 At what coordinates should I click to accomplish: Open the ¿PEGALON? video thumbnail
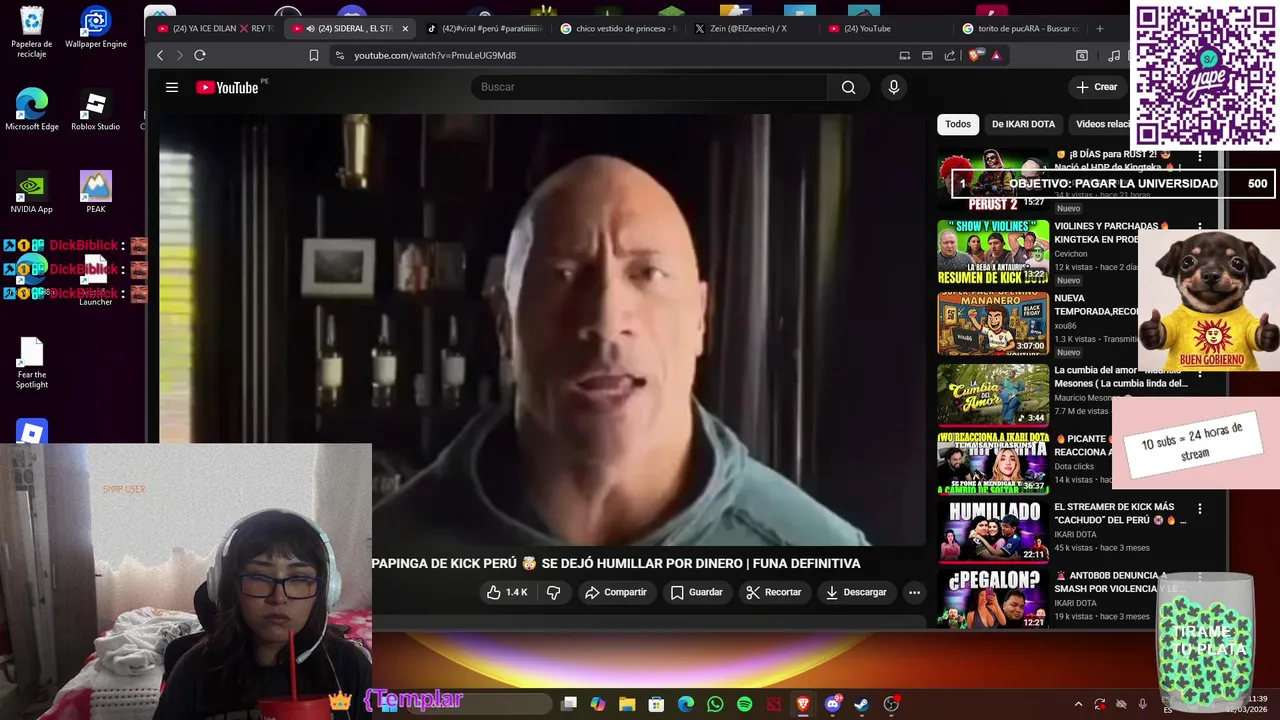pyautogui.click(x=992, y=599)
